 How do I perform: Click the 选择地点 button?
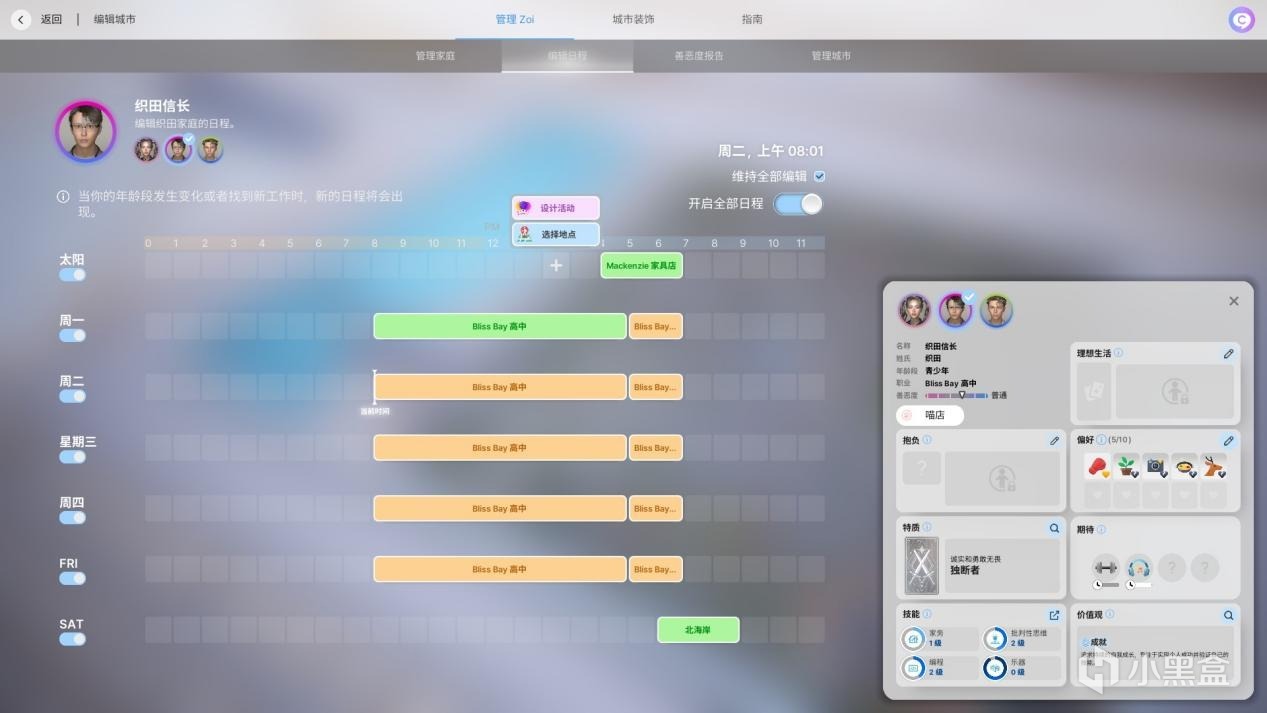coord(556,234)
